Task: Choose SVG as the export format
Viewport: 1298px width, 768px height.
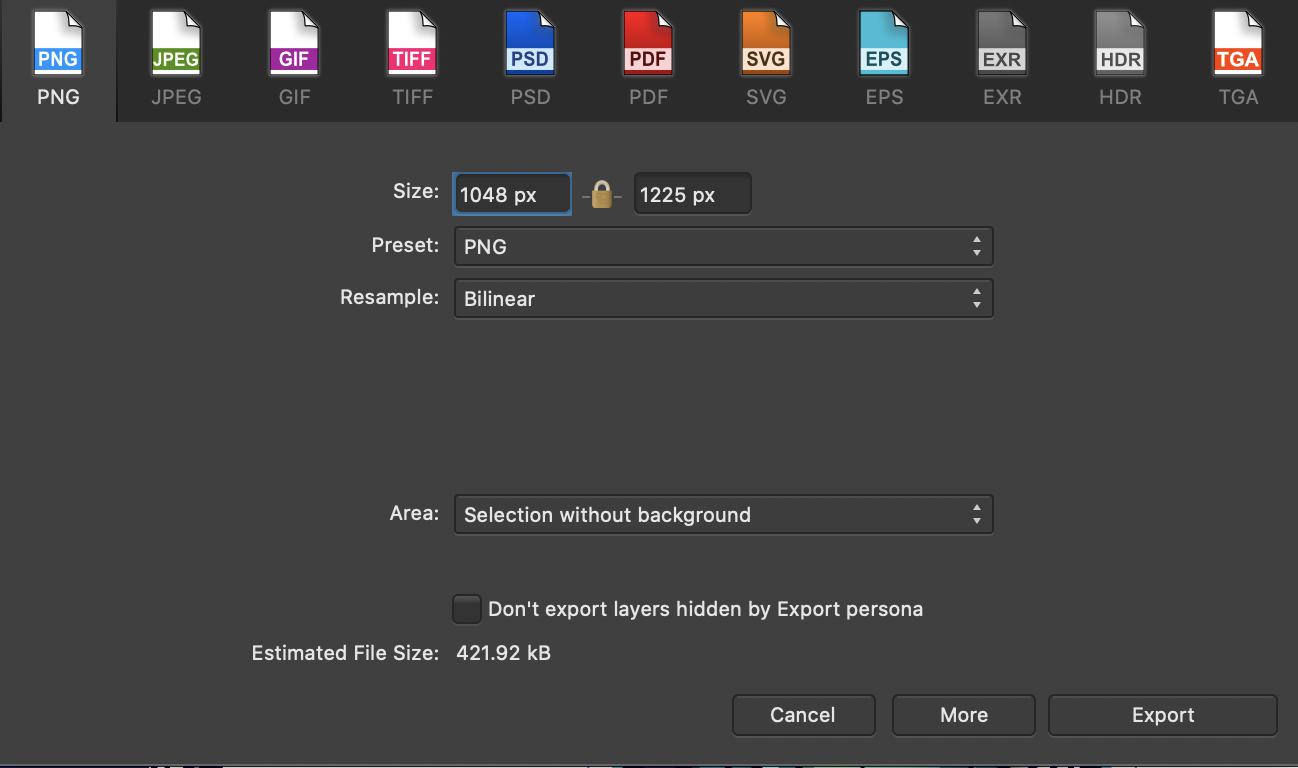Action: tap(766, 46)
